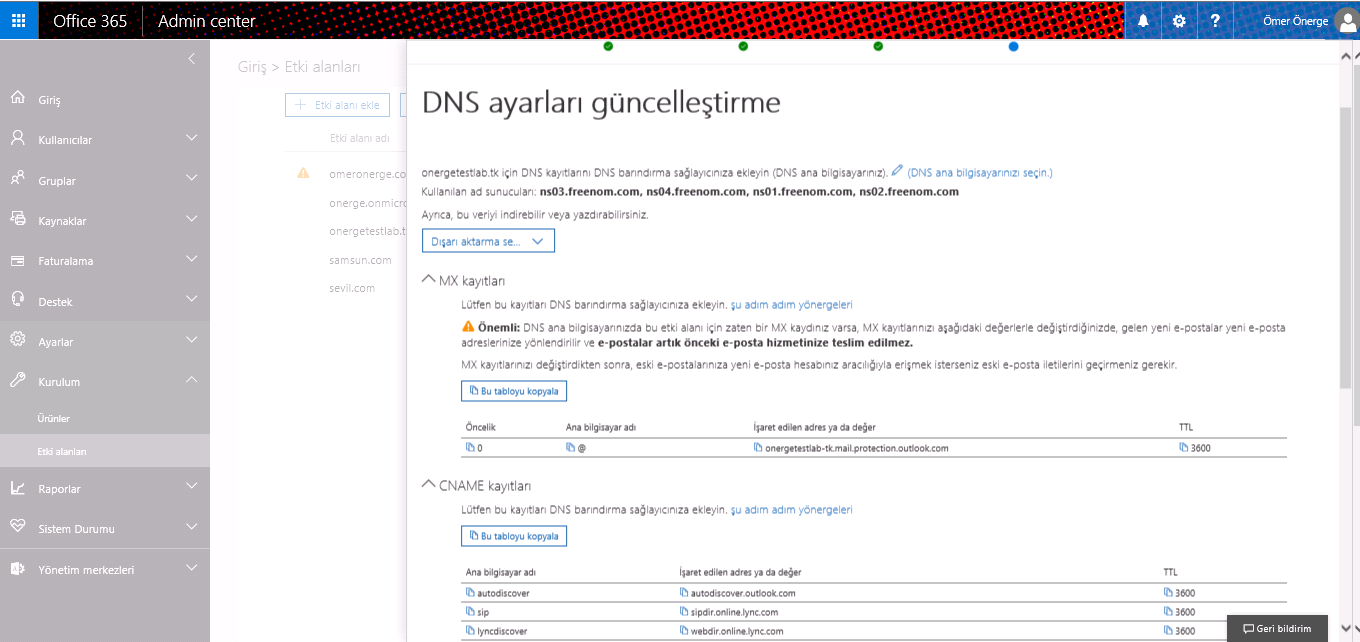This screenshot has width=1360, height=642.
Task: Copy the lyncdiscover host name
Action: (471, 630)
